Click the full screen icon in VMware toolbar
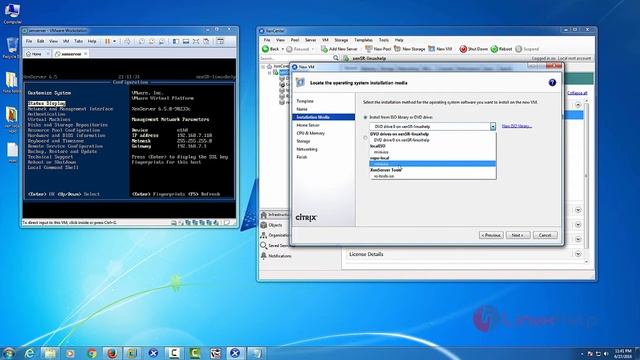Screen dimensions: 640x360 click(x=196, y=41)
